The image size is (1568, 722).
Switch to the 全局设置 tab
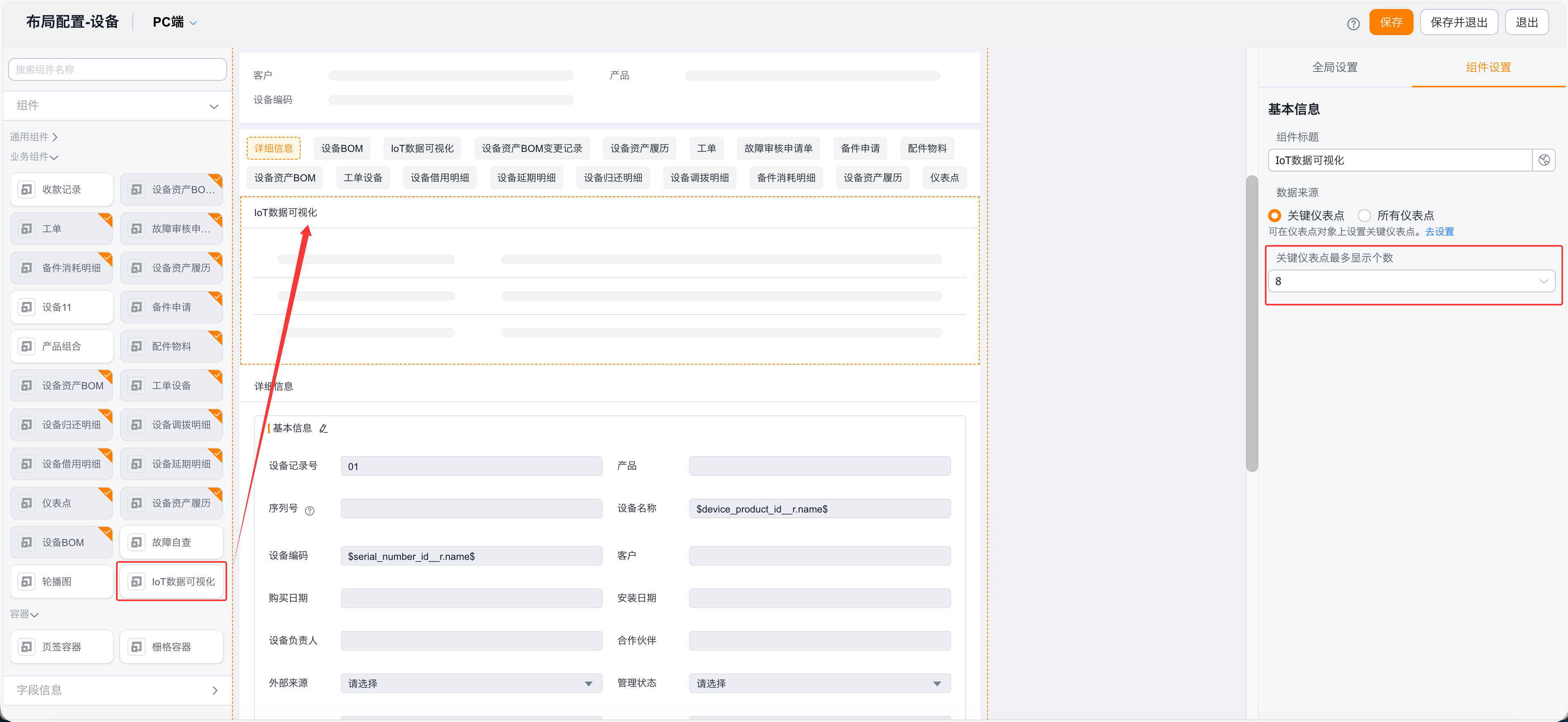1334,67
